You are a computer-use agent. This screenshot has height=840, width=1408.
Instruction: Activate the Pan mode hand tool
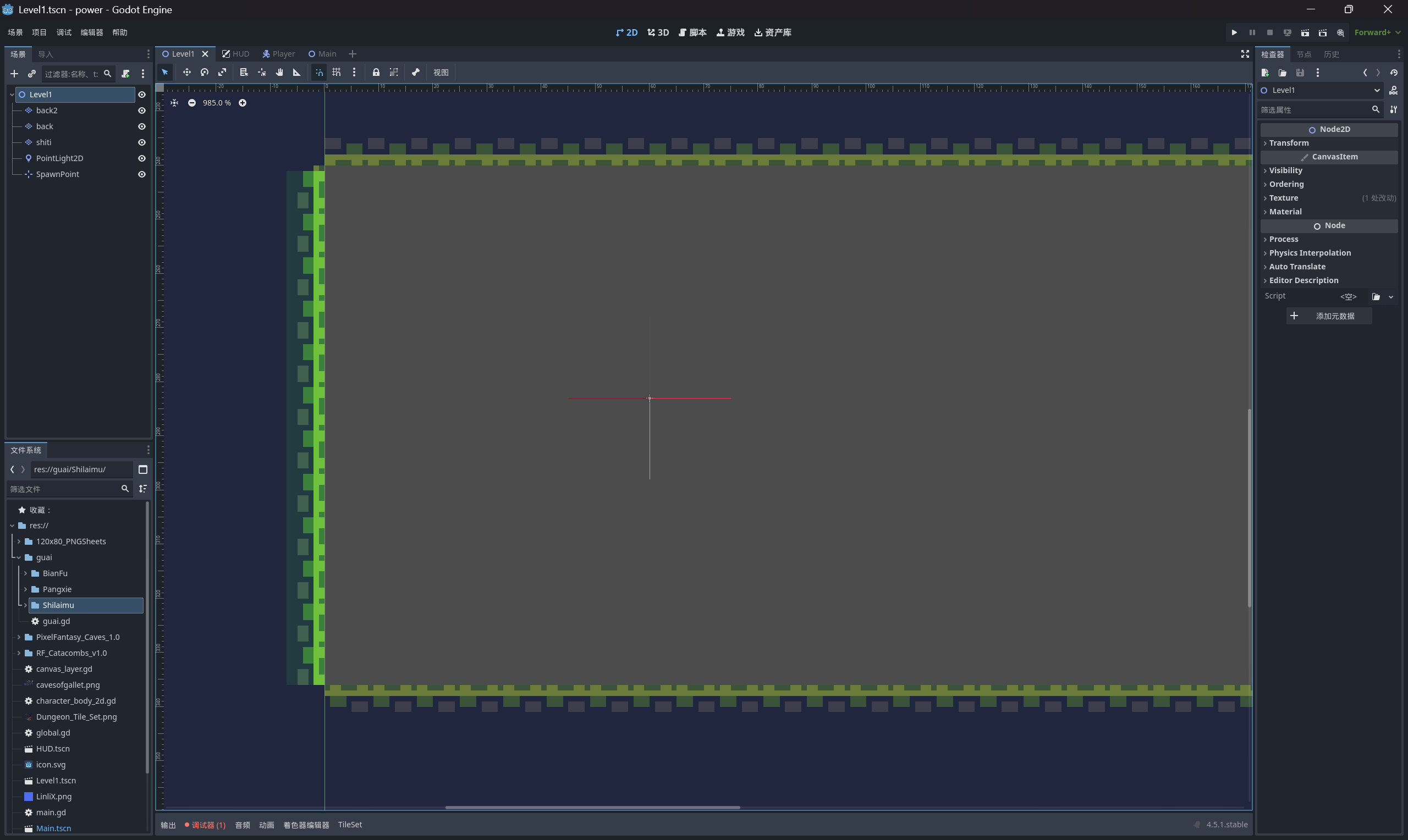279,72
